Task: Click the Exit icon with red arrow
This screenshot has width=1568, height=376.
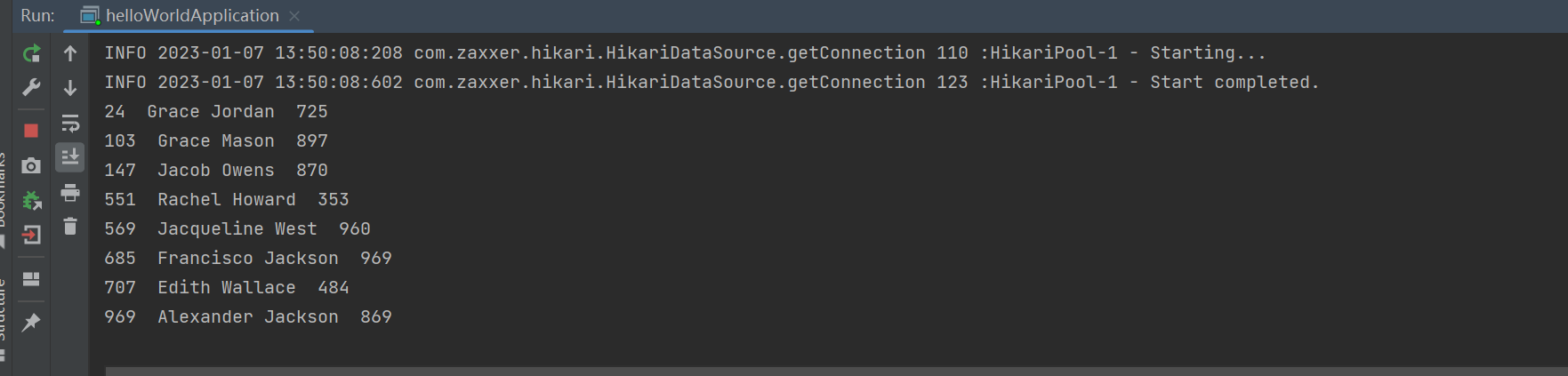Action: [31, 236]
